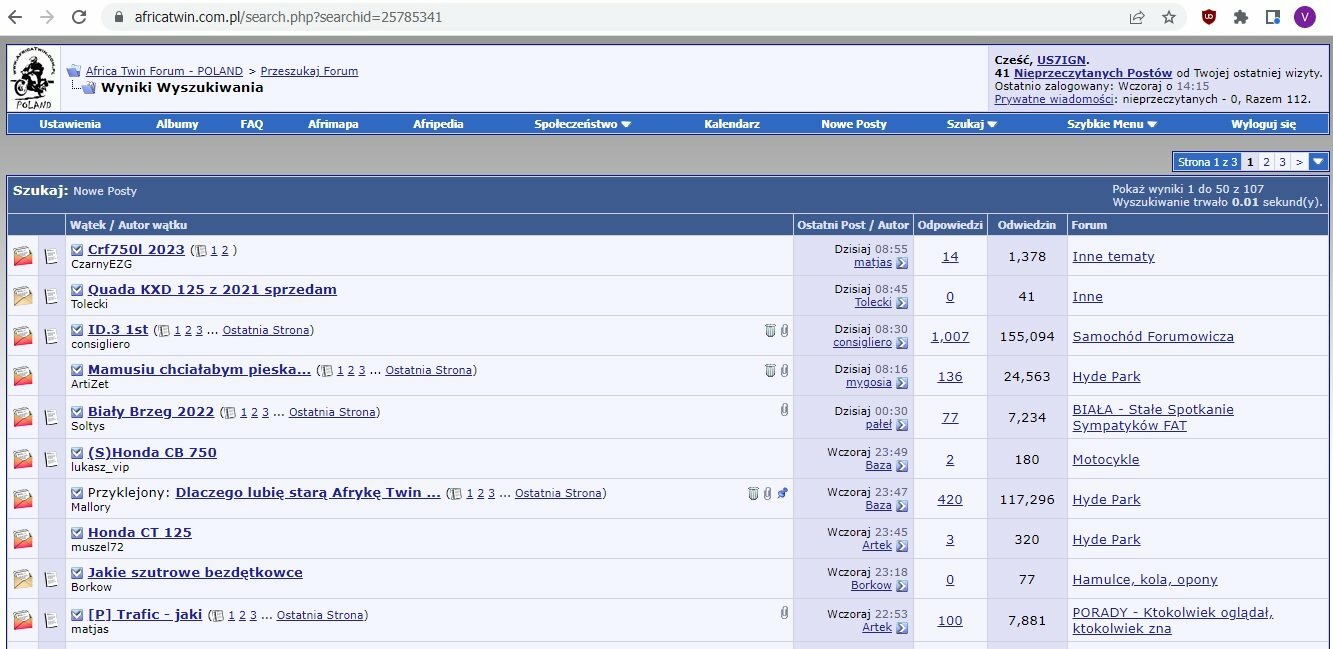Open the Motocykle forum link
The height and width of the screenshot is (649, 1333).
coord(1106,459)
